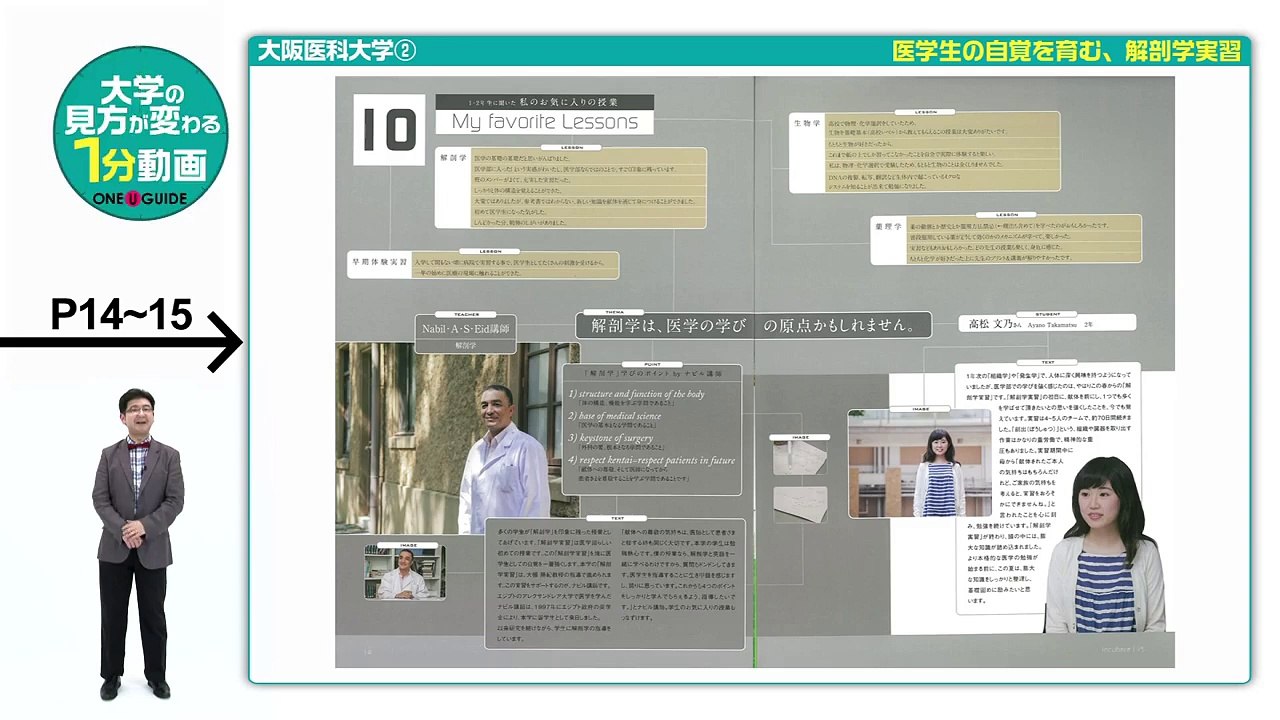Click 'base of medical science' point
Screen dimensions: 1280x720
(x=615, y=416)
